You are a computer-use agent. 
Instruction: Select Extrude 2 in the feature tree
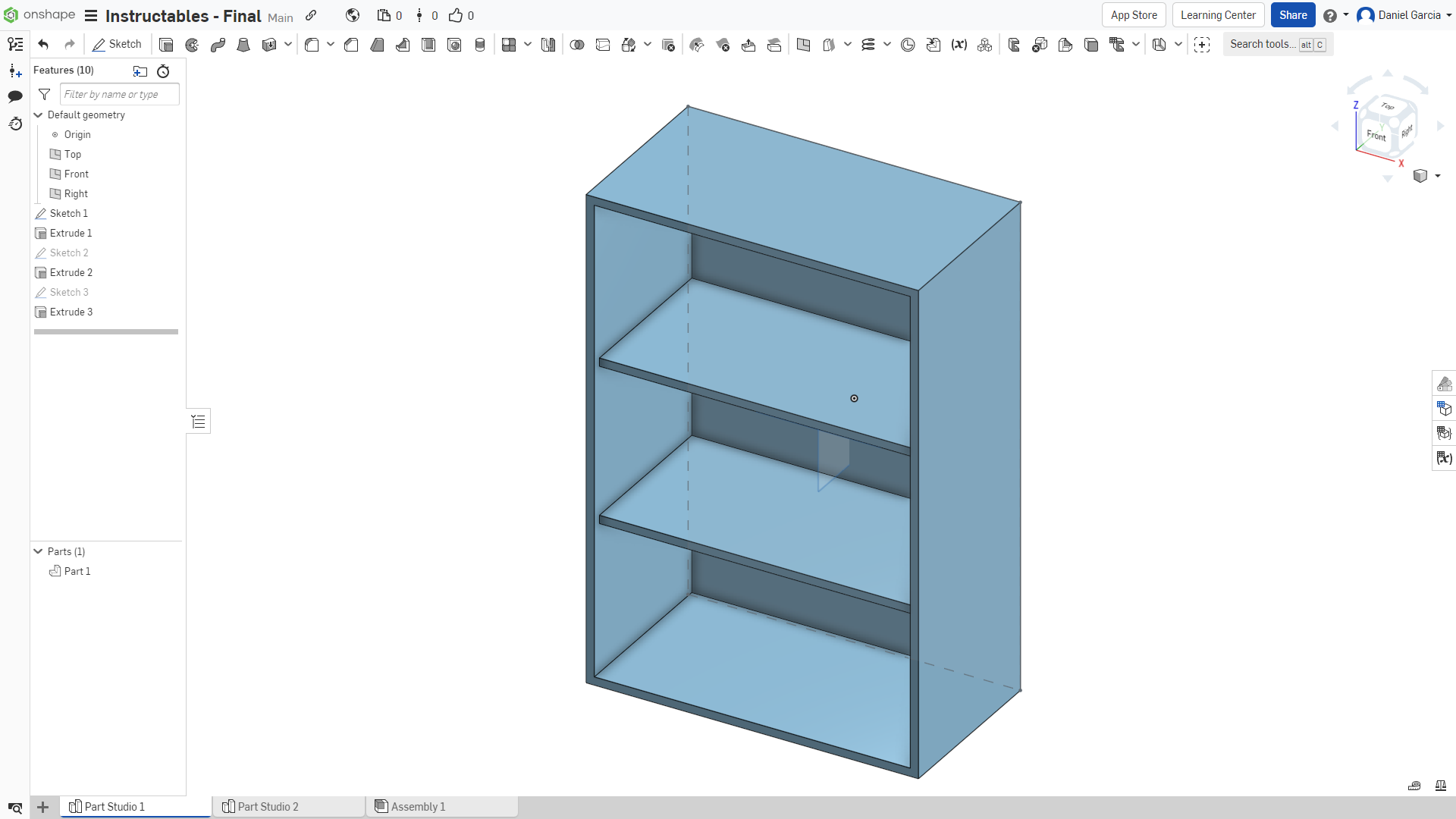coord(71,272)
